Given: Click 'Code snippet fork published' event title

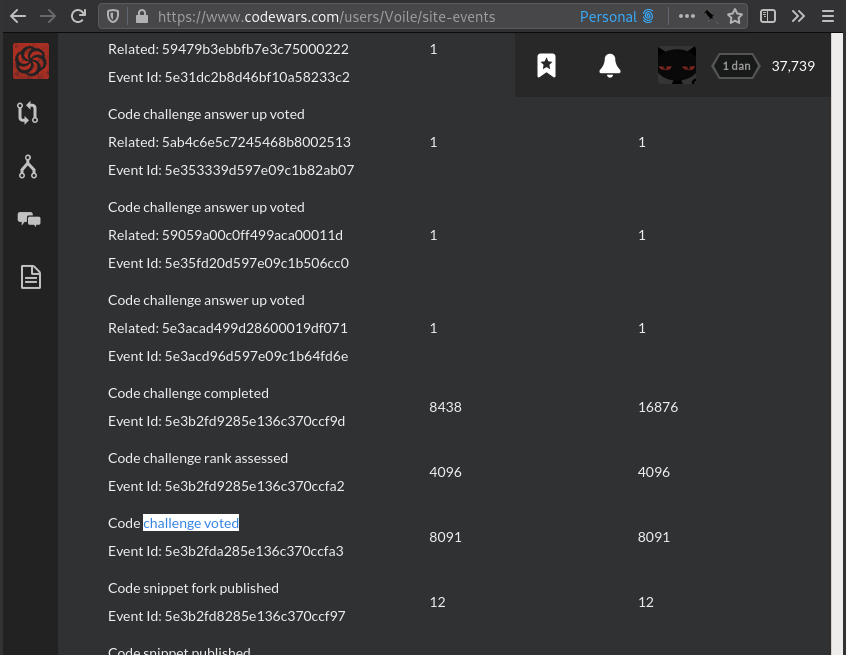Looking at the screenshot, I should [x=193, y=588].
